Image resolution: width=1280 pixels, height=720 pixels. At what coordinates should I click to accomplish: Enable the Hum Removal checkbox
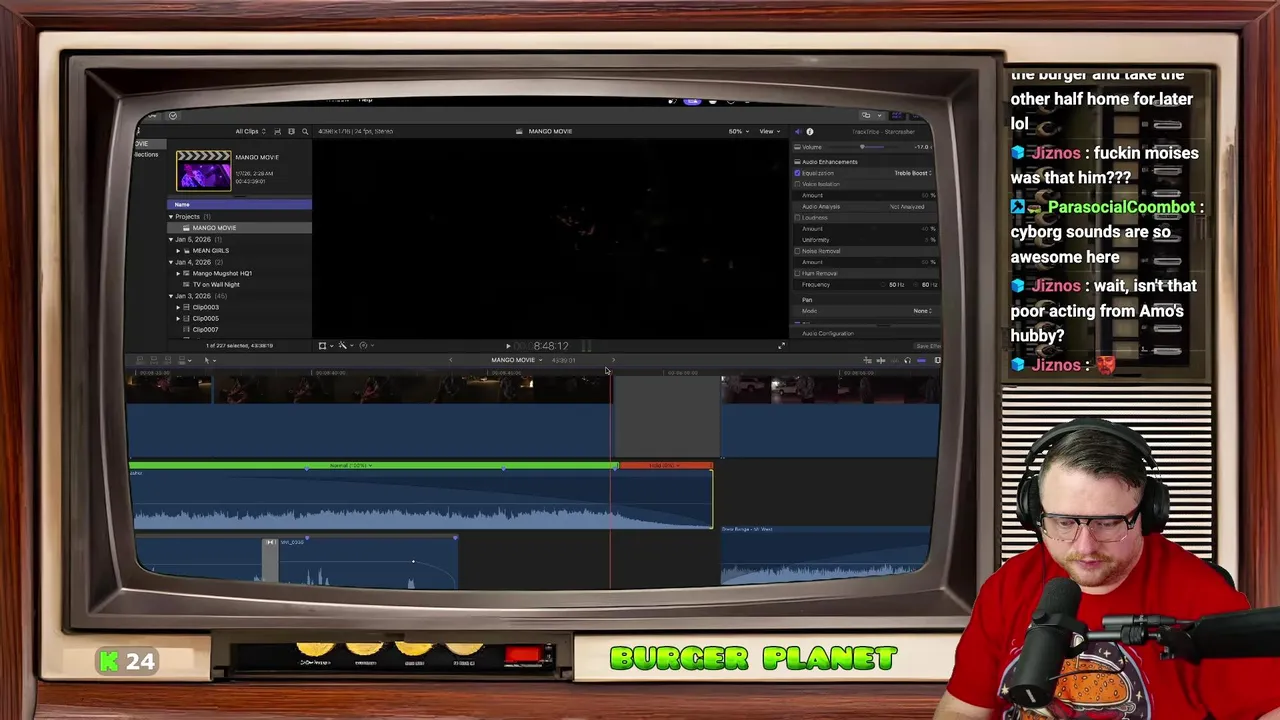pos(797,273)
